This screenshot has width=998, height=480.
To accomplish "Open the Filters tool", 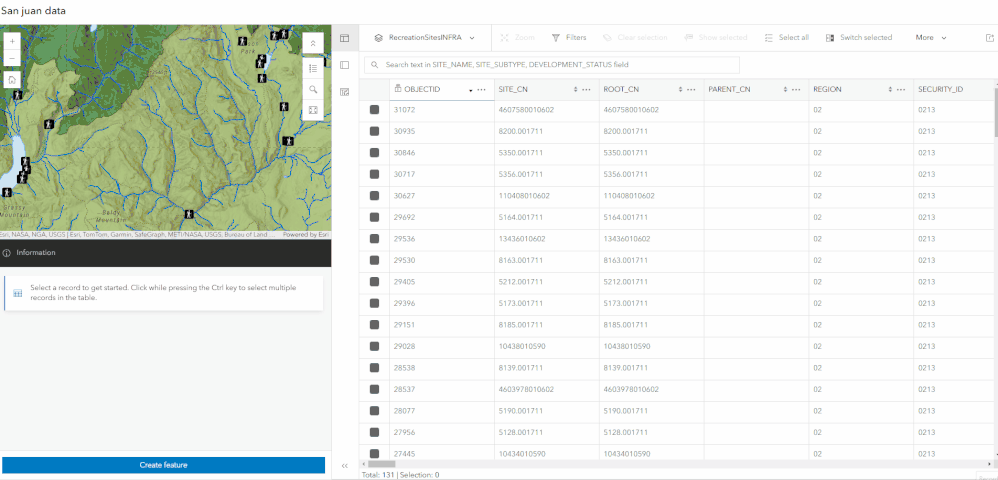I will [x=569, y=38].
